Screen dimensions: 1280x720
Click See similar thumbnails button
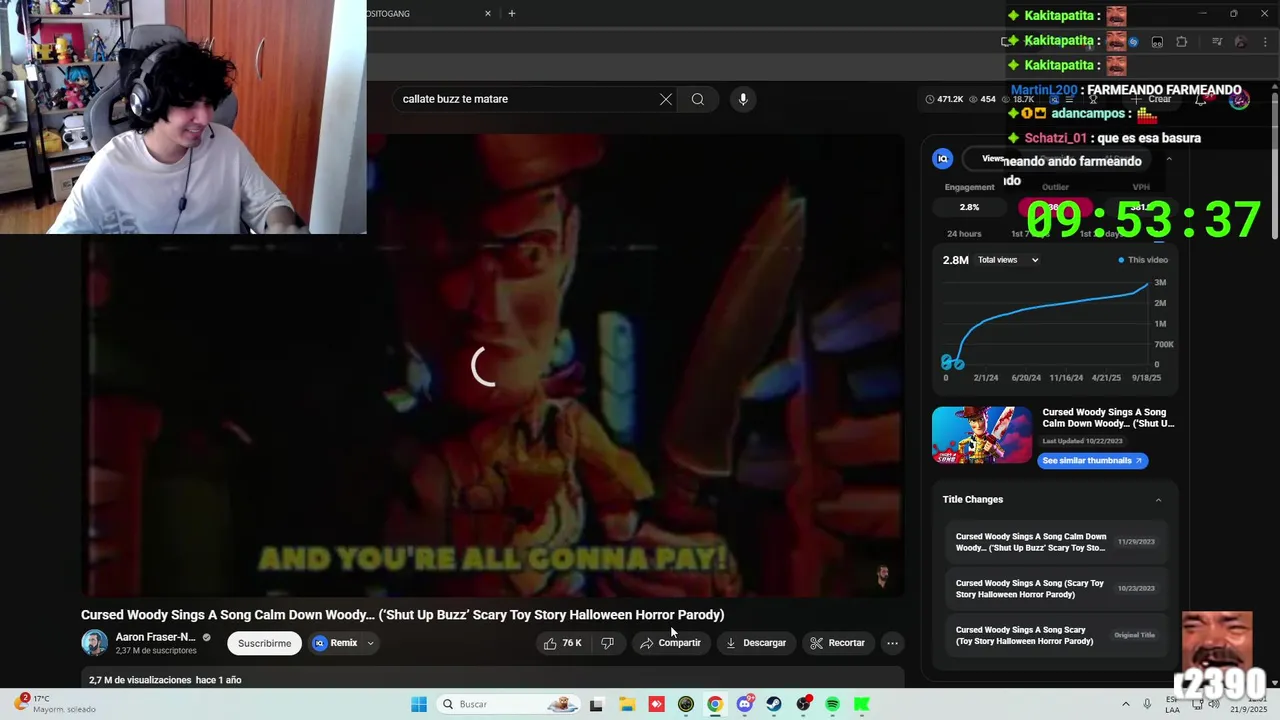(x=1092, y=461)
